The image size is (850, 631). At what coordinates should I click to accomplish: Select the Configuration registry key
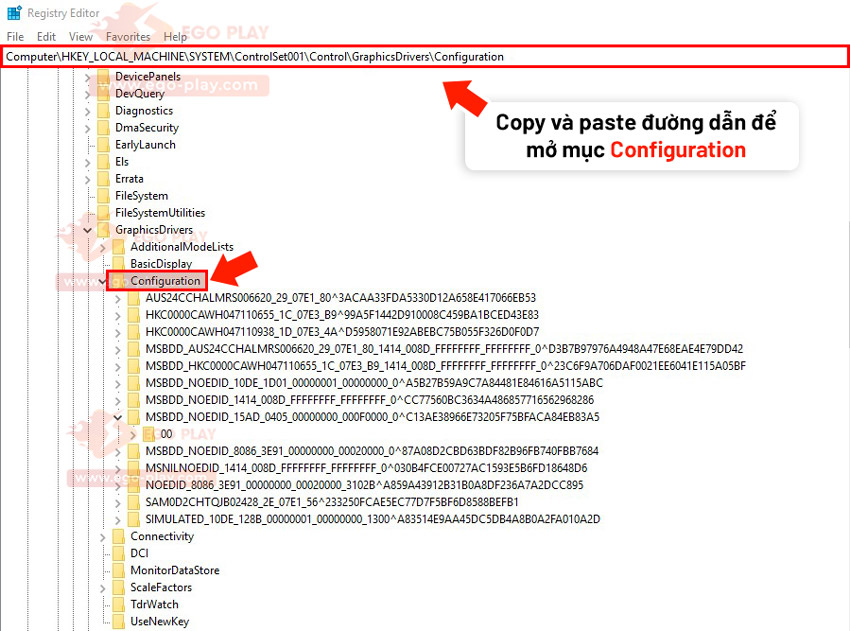pyautogui.click(x=165, y=281)
